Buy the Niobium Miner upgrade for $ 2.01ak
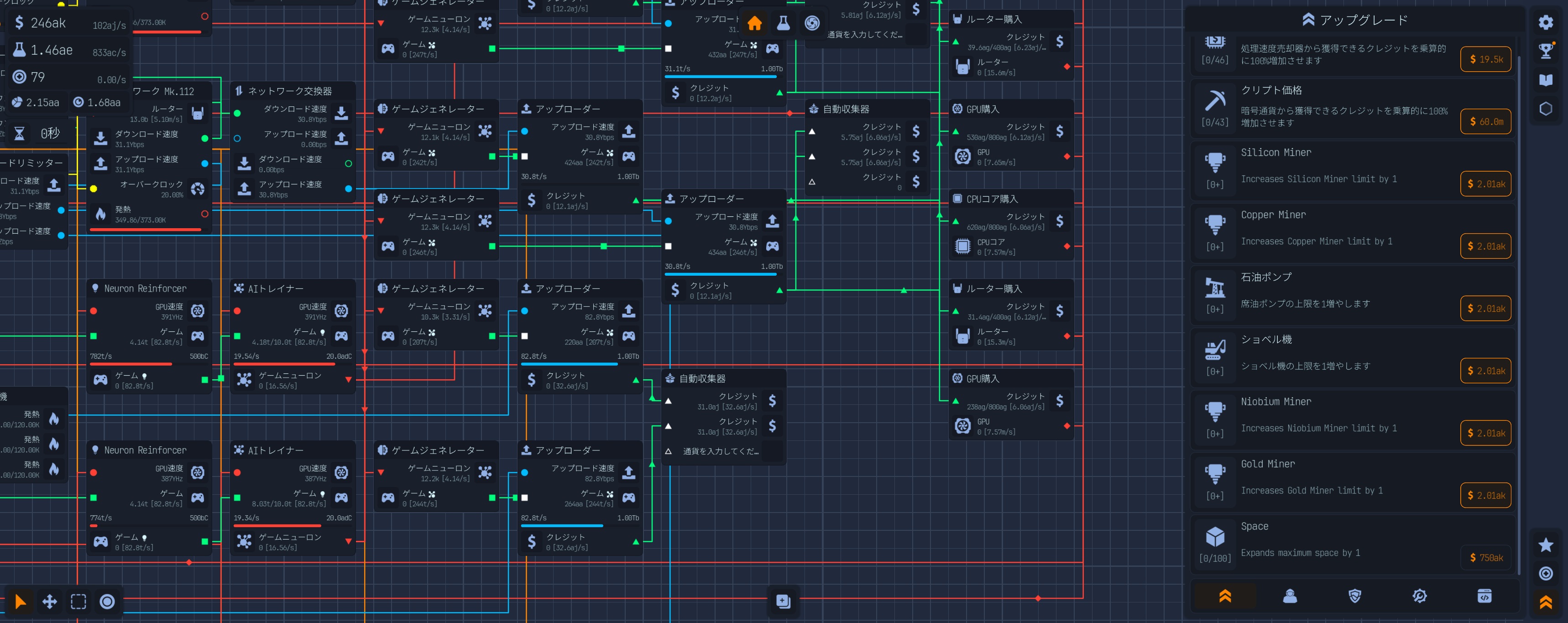Viewport: 1568px width, 623px height. tap(1485, 433)
